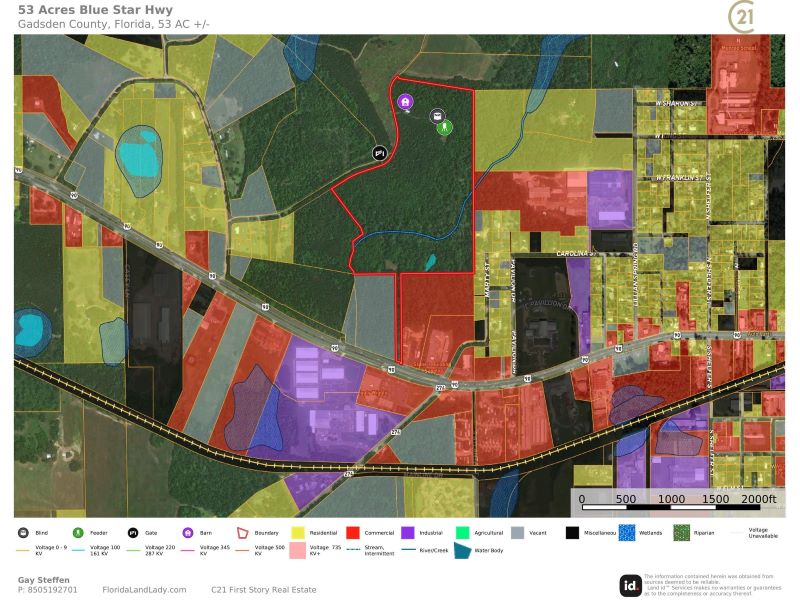The image size is (800, 600).
Task: Select the Gate icon in the legend
Action: pos(133,533)
